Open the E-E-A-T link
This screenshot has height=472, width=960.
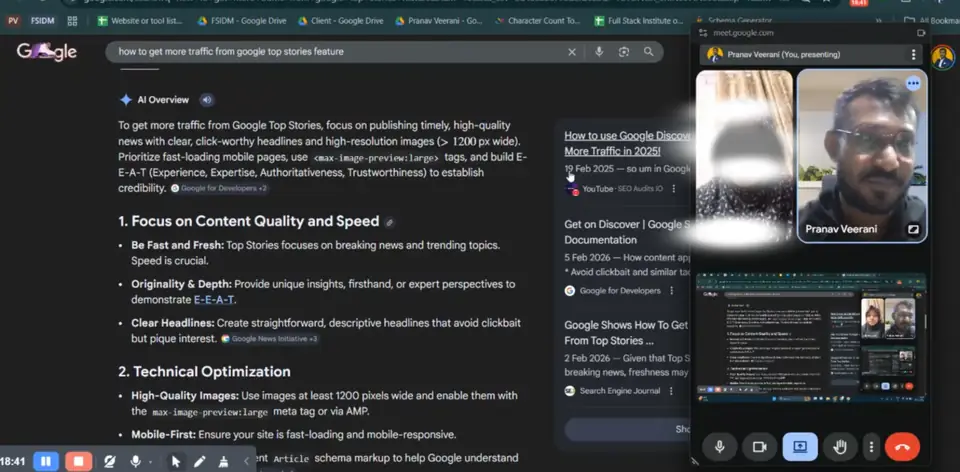(x=214, y=300)
